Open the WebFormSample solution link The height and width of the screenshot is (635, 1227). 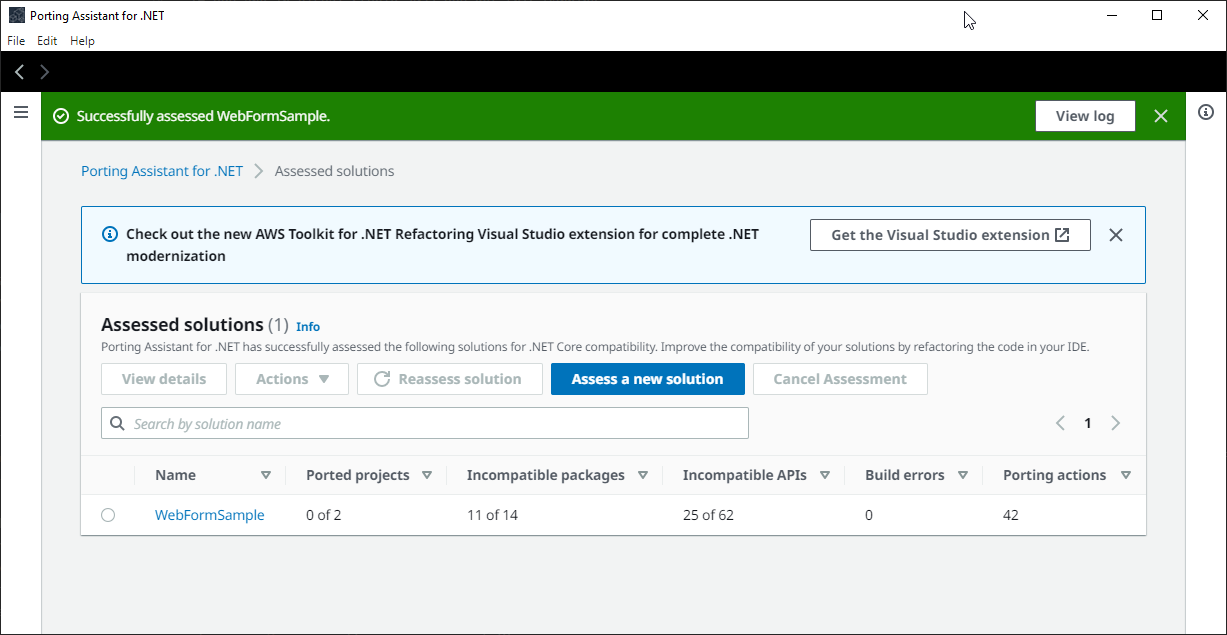[x=209, y=515]
